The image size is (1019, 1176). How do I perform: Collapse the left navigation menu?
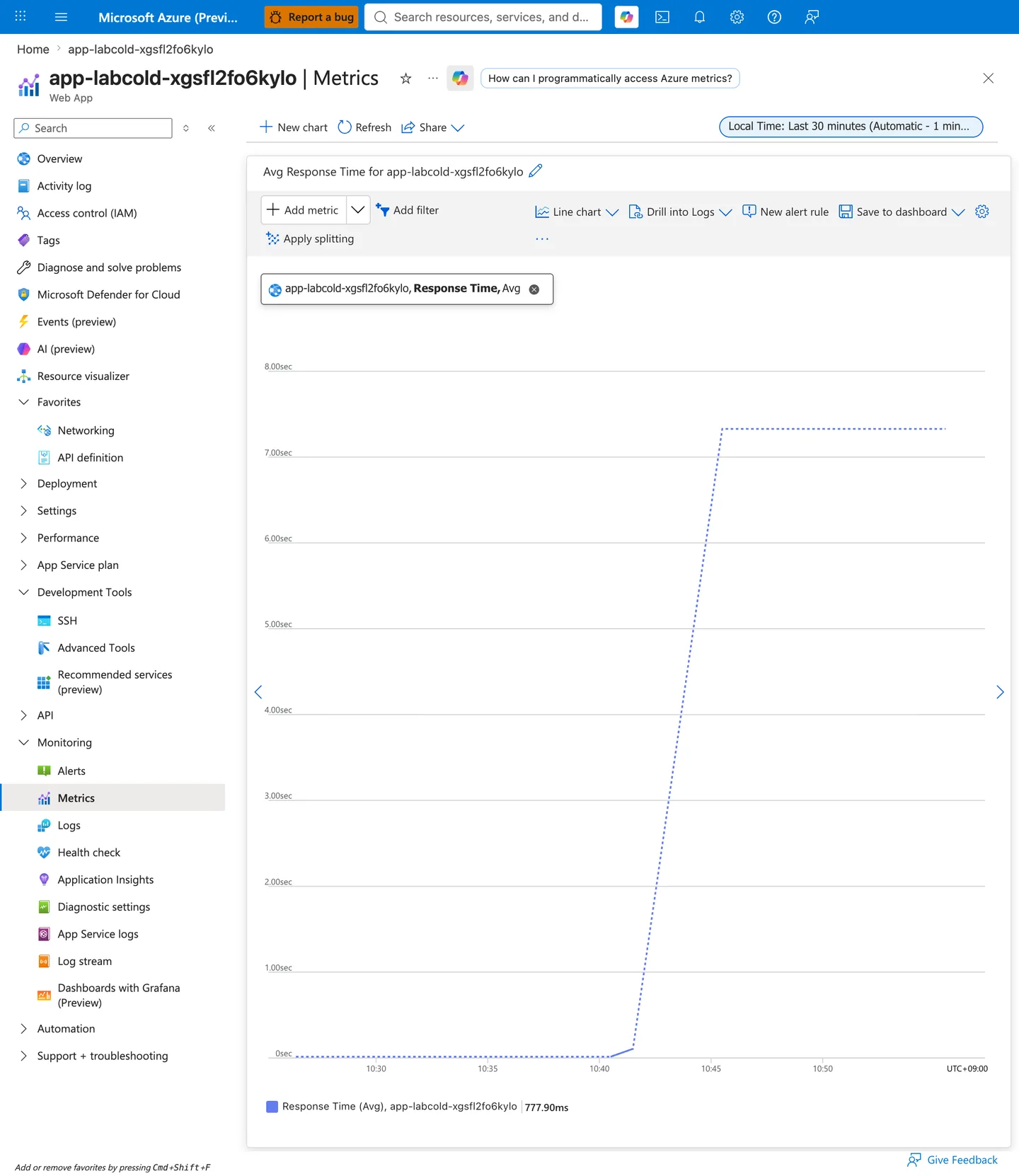(211, 128)
